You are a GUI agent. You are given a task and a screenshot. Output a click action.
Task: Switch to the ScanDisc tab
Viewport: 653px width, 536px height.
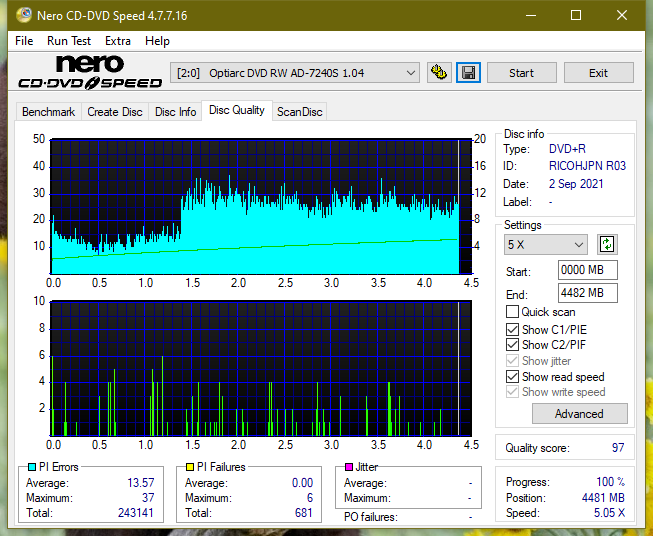(299, 112)
